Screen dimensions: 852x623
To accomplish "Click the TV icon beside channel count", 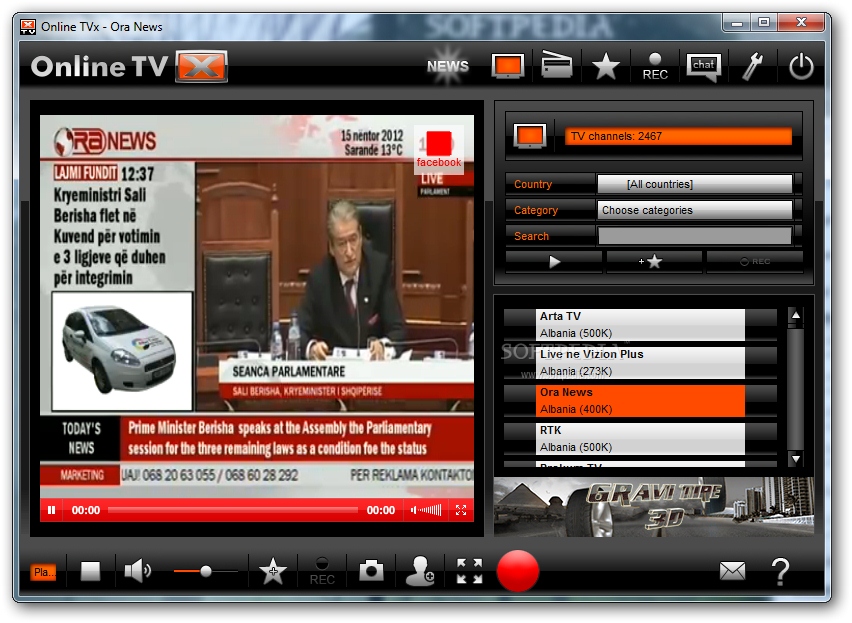I will point(530,136).
